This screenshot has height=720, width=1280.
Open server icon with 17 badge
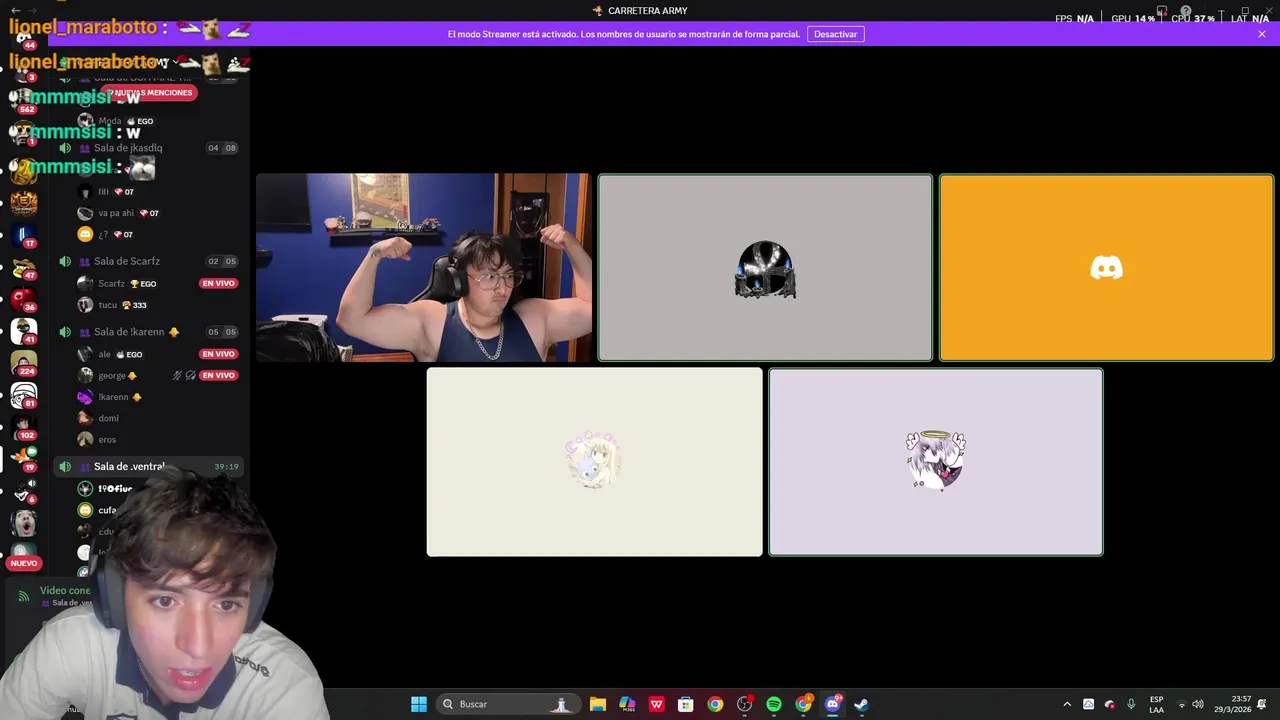click(24, 235)
